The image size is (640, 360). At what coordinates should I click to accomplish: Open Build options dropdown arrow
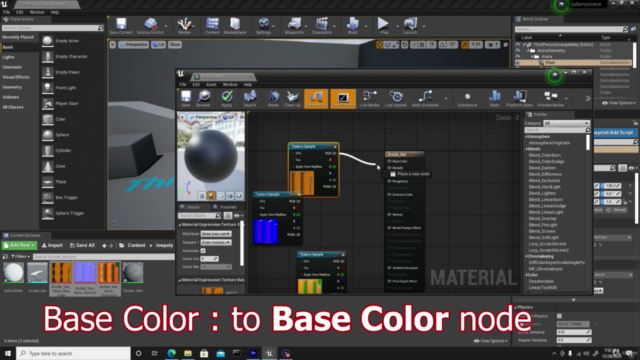[x=366, y=26]
